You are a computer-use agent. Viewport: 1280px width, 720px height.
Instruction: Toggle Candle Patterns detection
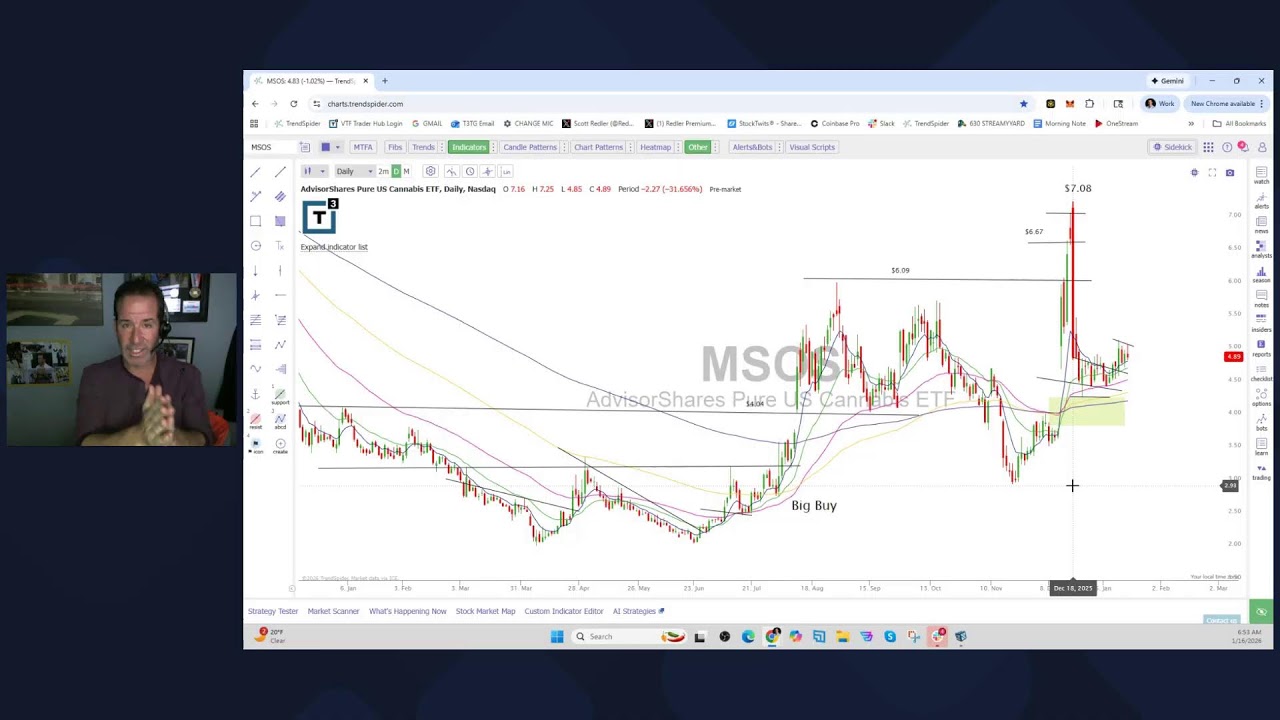coord(529,147)
